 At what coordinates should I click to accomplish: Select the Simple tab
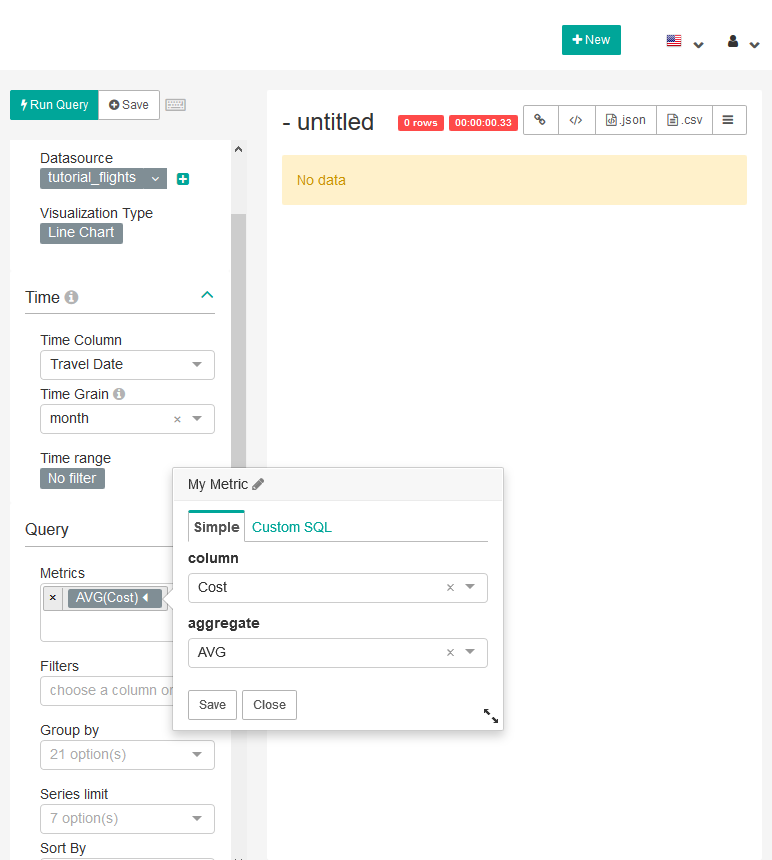pyautogui.click(x=216, y=527)
